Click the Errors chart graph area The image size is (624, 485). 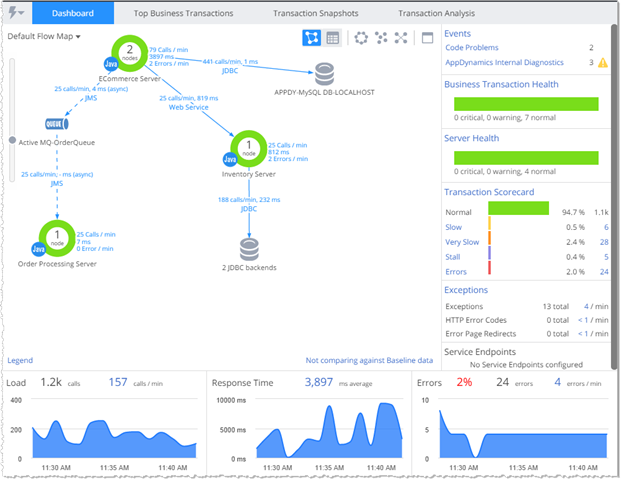(523, 429)
